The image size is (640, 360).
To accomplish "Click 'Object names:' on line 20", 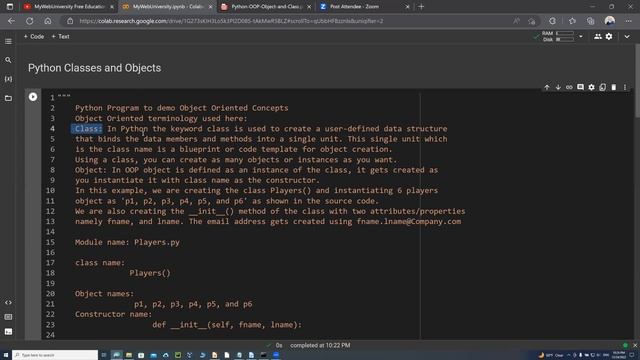I will 104,293.
